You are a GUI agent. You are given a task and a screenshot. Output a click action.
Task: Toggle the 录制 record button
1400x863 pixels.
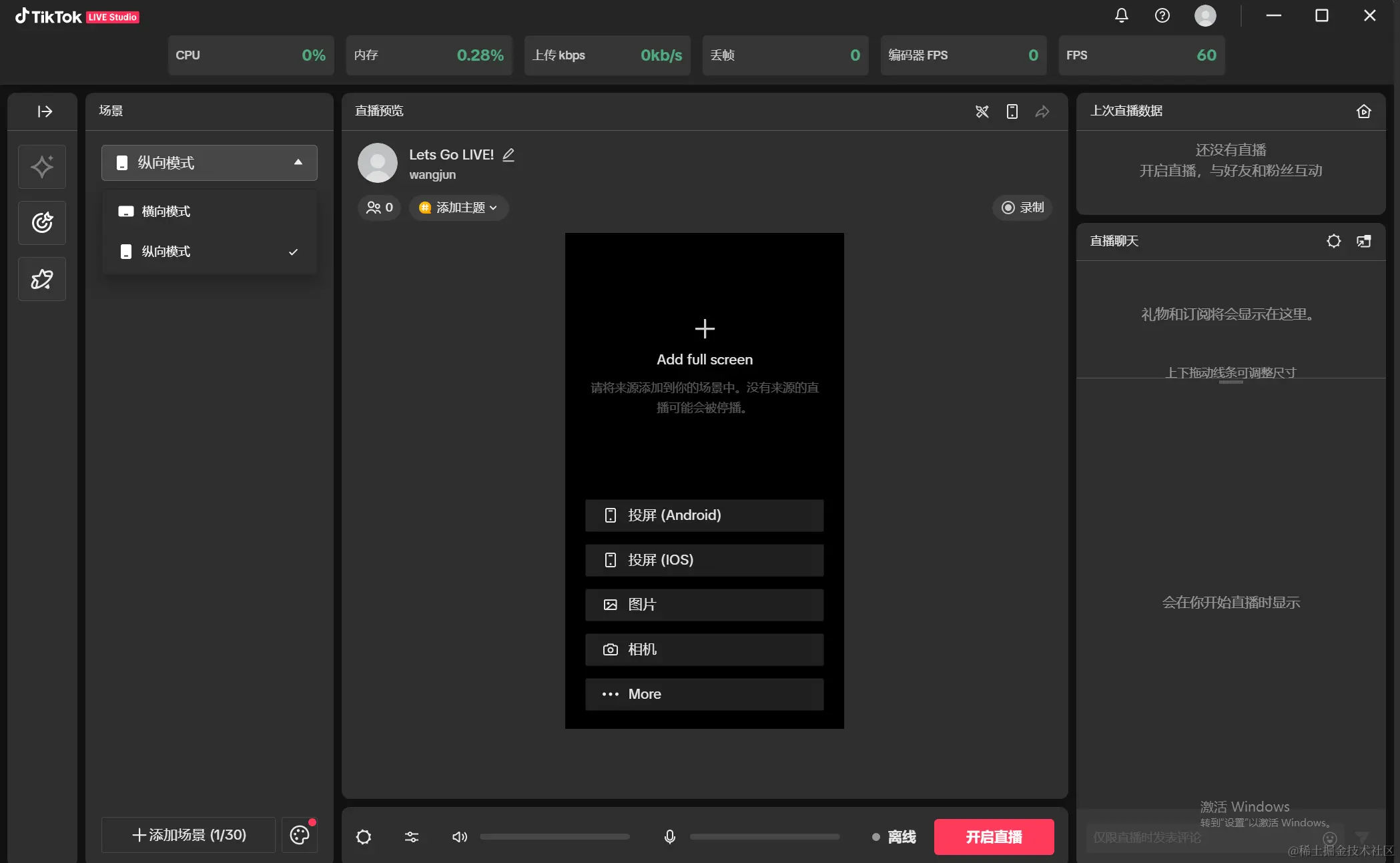click(1022, 208)
